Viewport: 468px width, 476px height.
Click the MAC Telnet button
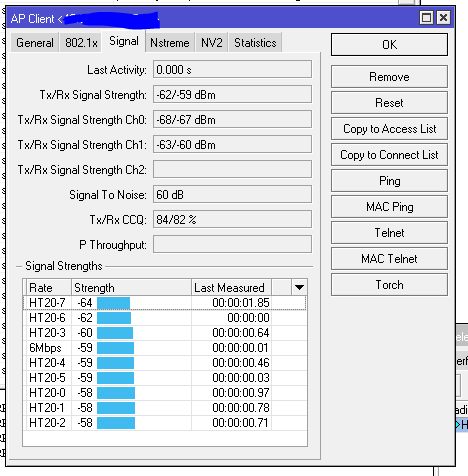point(389,259)
